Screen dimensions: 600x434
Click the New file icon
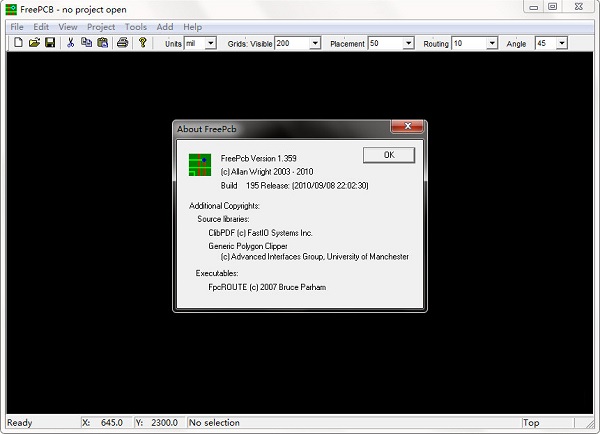(x=18, y=42)
